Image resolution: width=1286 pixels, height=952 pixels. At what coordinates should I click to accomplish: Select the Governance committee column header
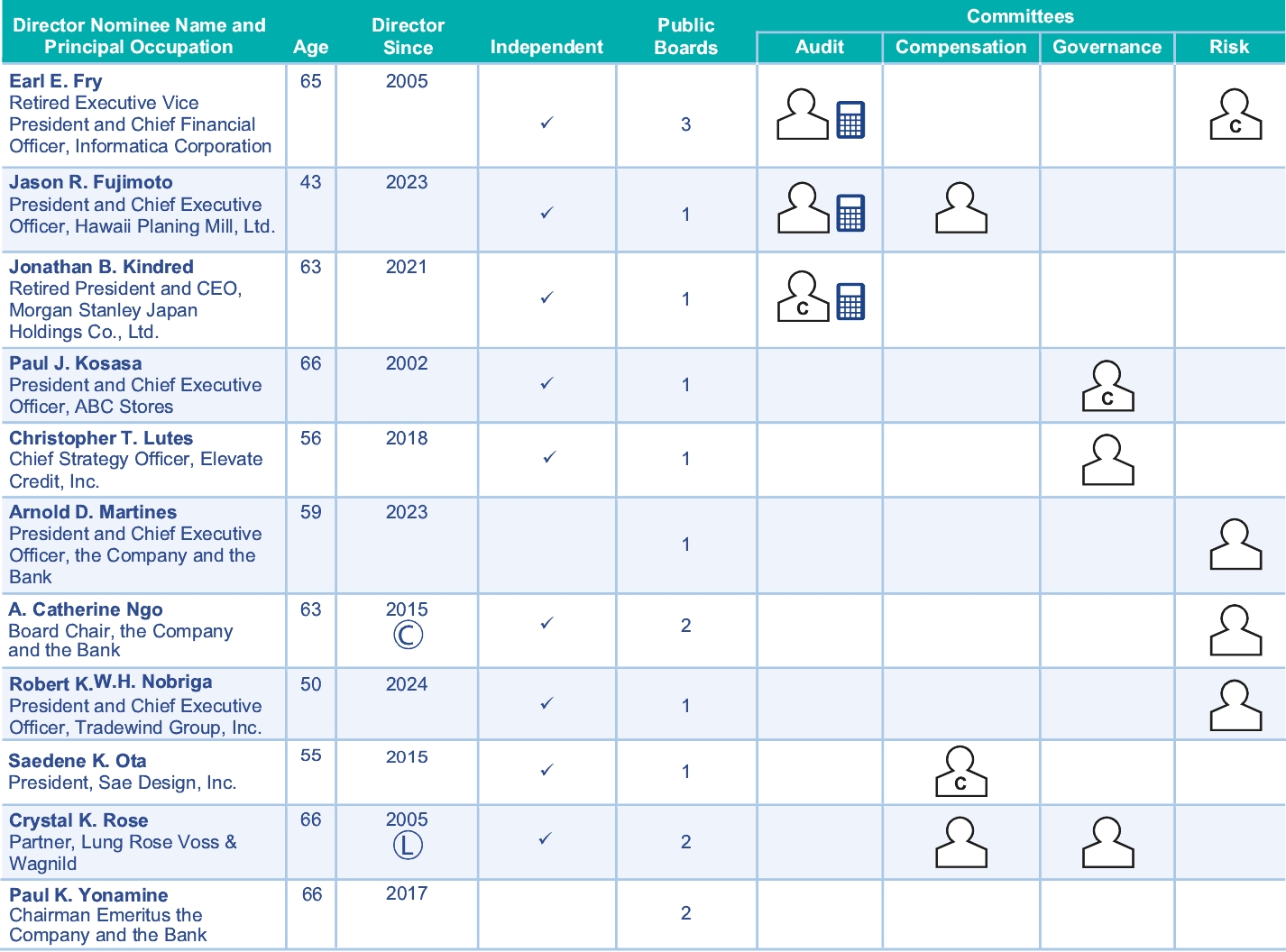[1107, 48]
